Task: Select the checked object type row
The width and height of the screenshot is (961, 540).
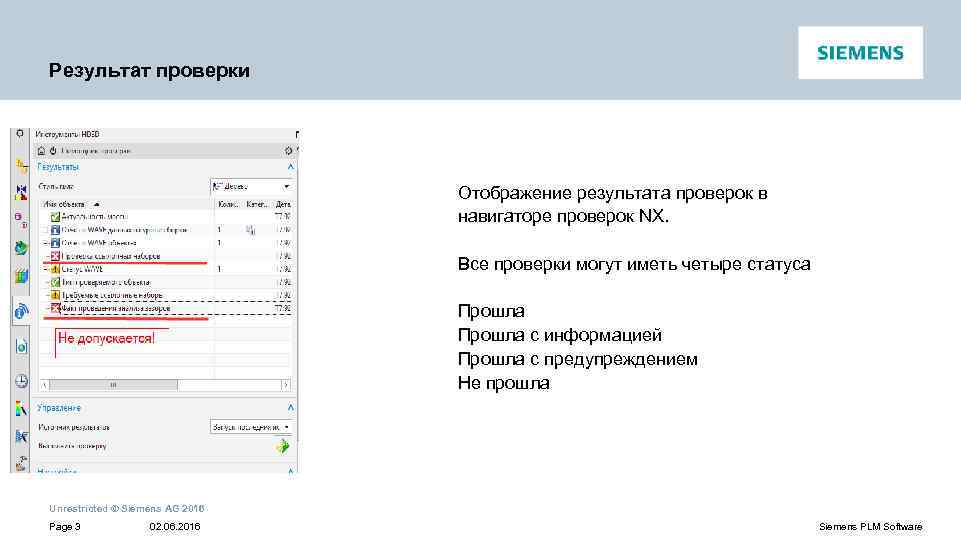Action: tap(167, 282)
